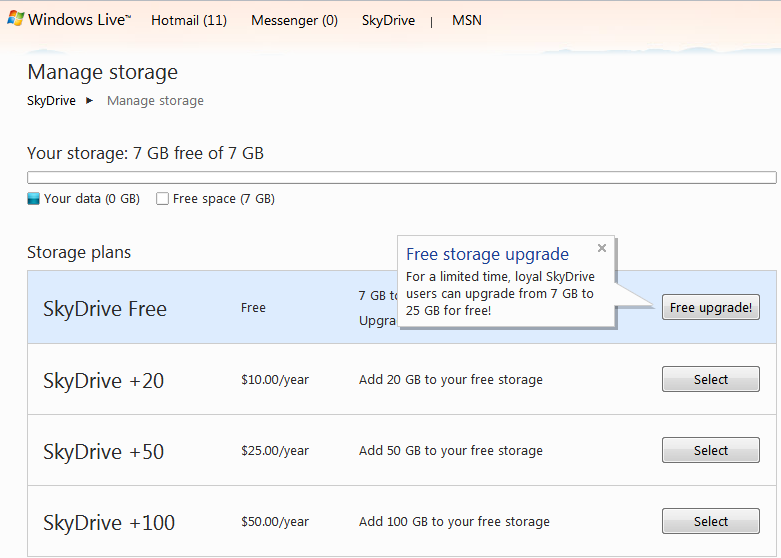Click the Manage storage breadcrumb text
The height and width of the screenshot is (558, 781).
coord(155,101)
